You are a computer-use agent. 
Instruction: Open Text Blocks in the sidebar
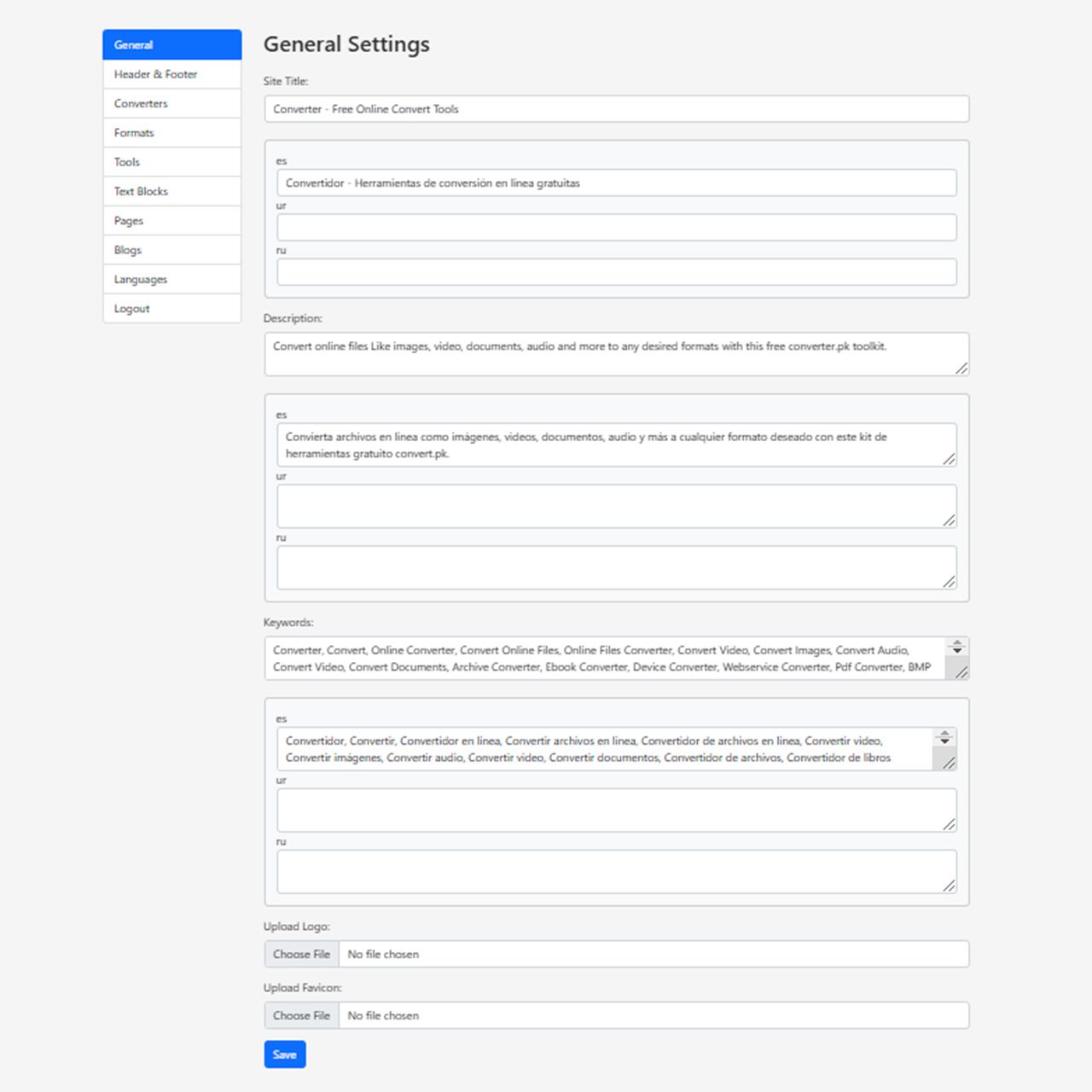tap(172, 191)
